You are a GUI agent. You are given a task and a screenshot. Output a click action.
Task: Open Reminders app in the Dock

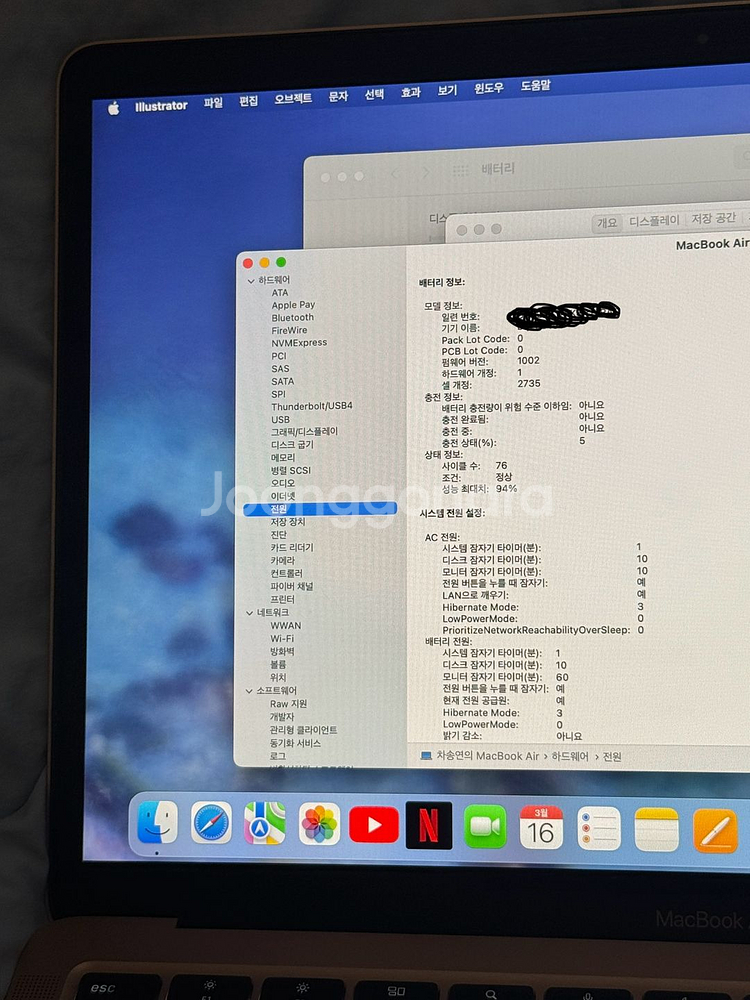pyautogui.click(x=598, y=828)
